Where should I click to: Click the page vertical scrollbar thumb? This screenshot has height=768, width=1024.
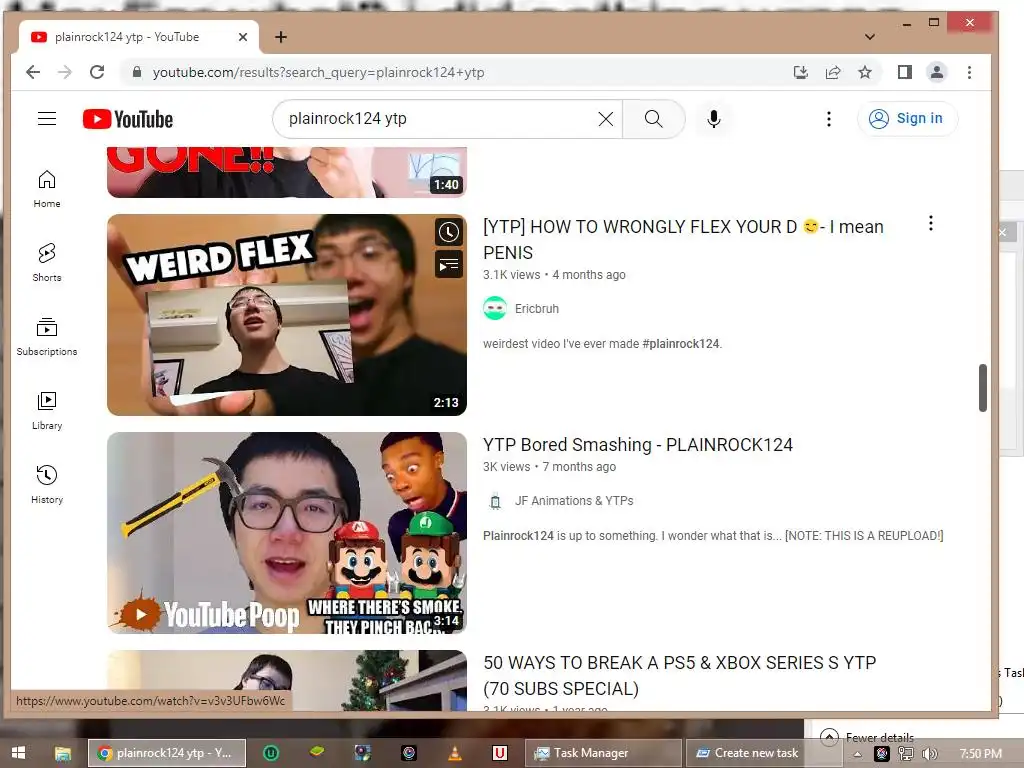[982, 388]
